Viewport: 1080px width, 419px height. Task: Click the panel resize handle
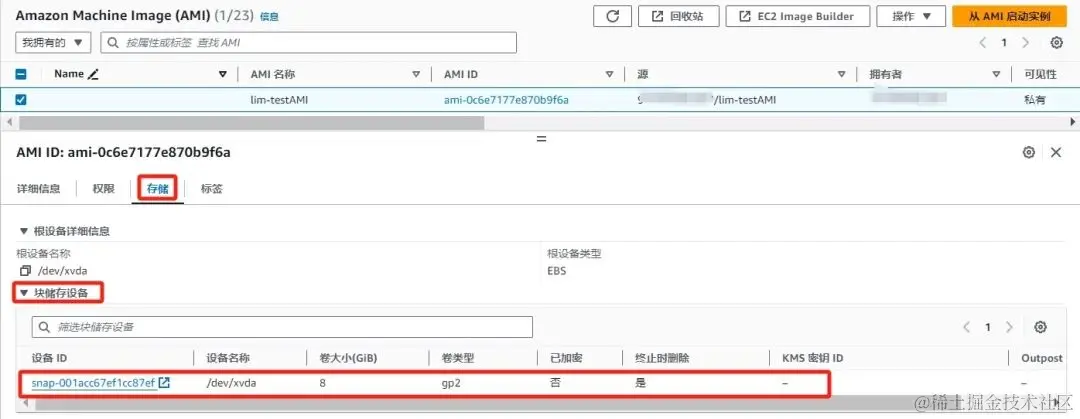click(541, 139)
